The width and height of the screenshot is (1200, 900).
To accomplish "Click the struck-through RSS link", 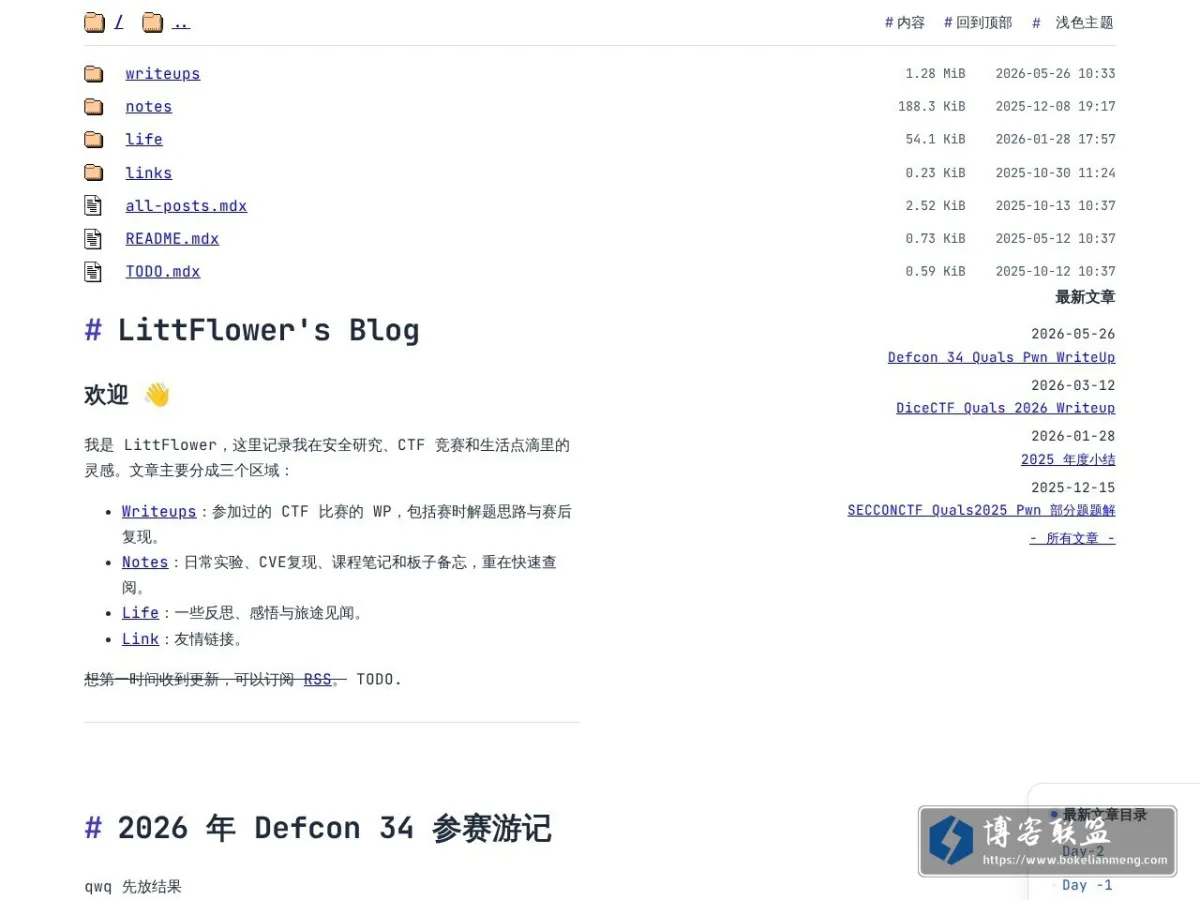I will click(x=317, y=680).
